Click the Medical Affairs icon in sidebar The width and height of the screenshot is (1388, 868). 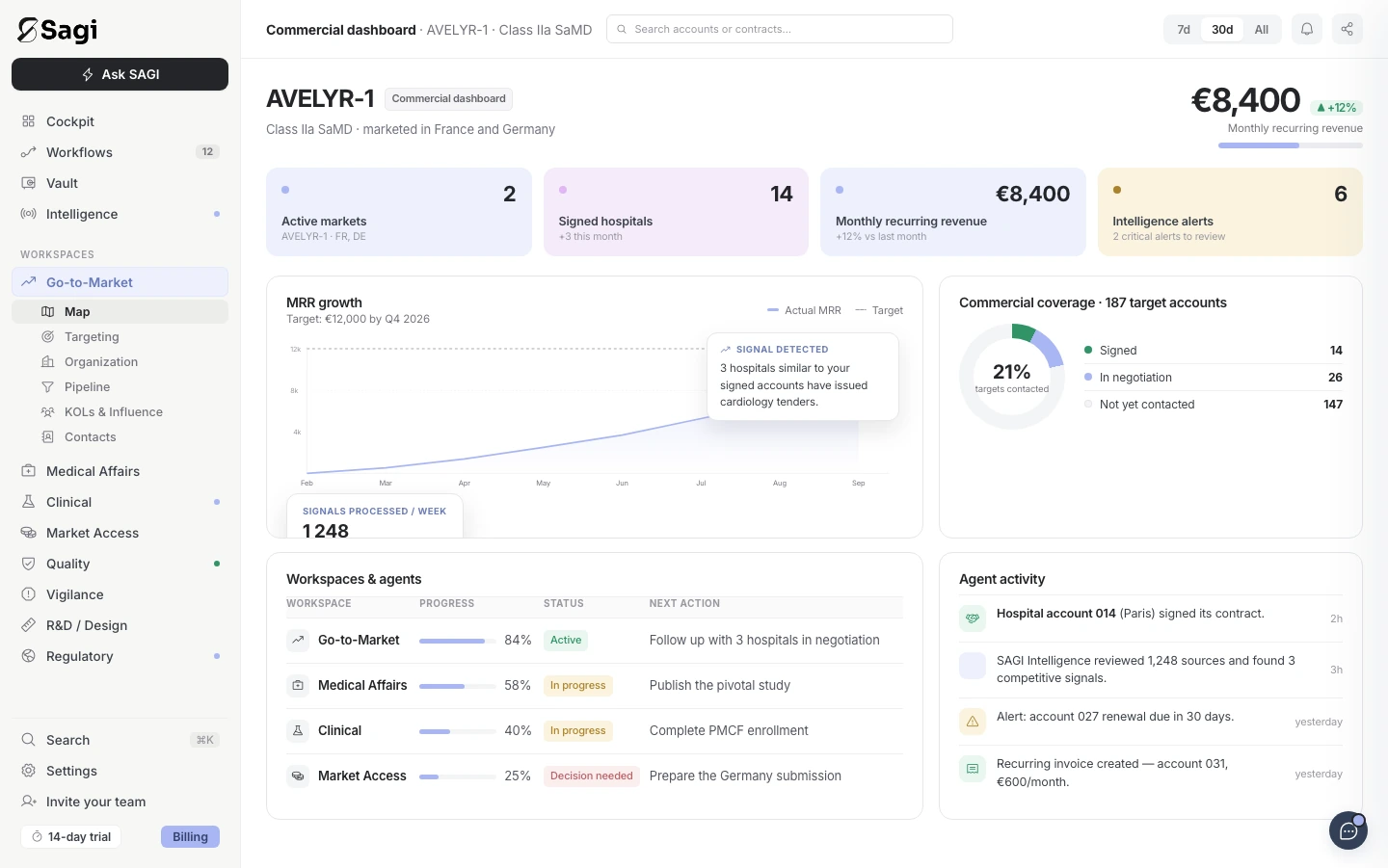click(x=29, y=471)
